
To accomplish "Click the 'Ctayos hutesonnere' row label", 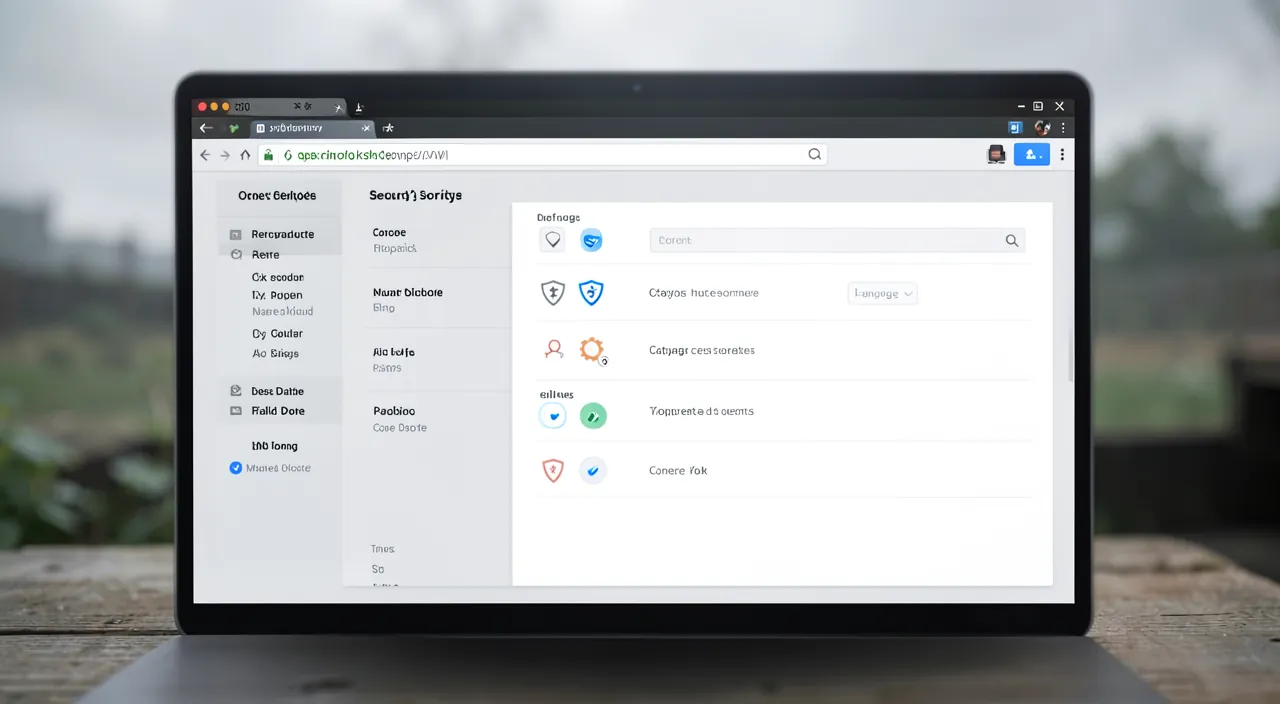I will (704, 293).
